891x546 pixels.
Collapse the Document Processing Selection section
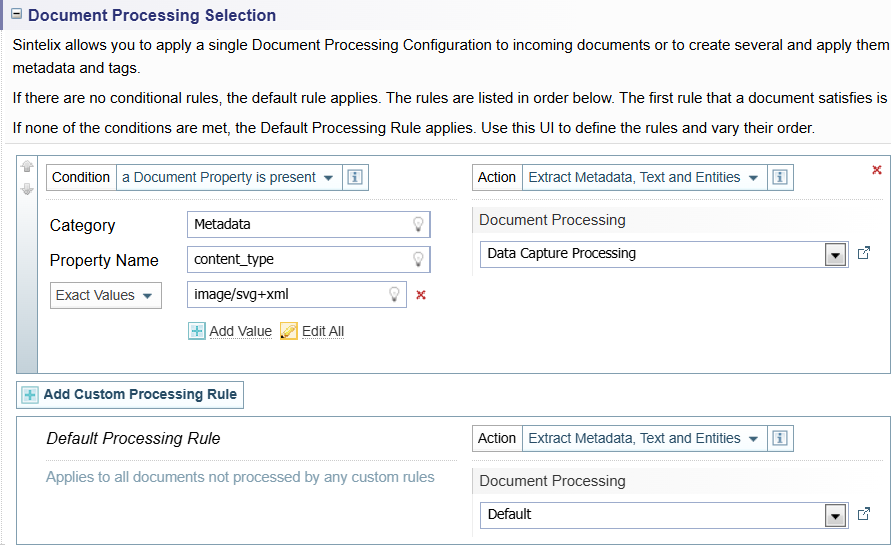[x=16, y=16]
